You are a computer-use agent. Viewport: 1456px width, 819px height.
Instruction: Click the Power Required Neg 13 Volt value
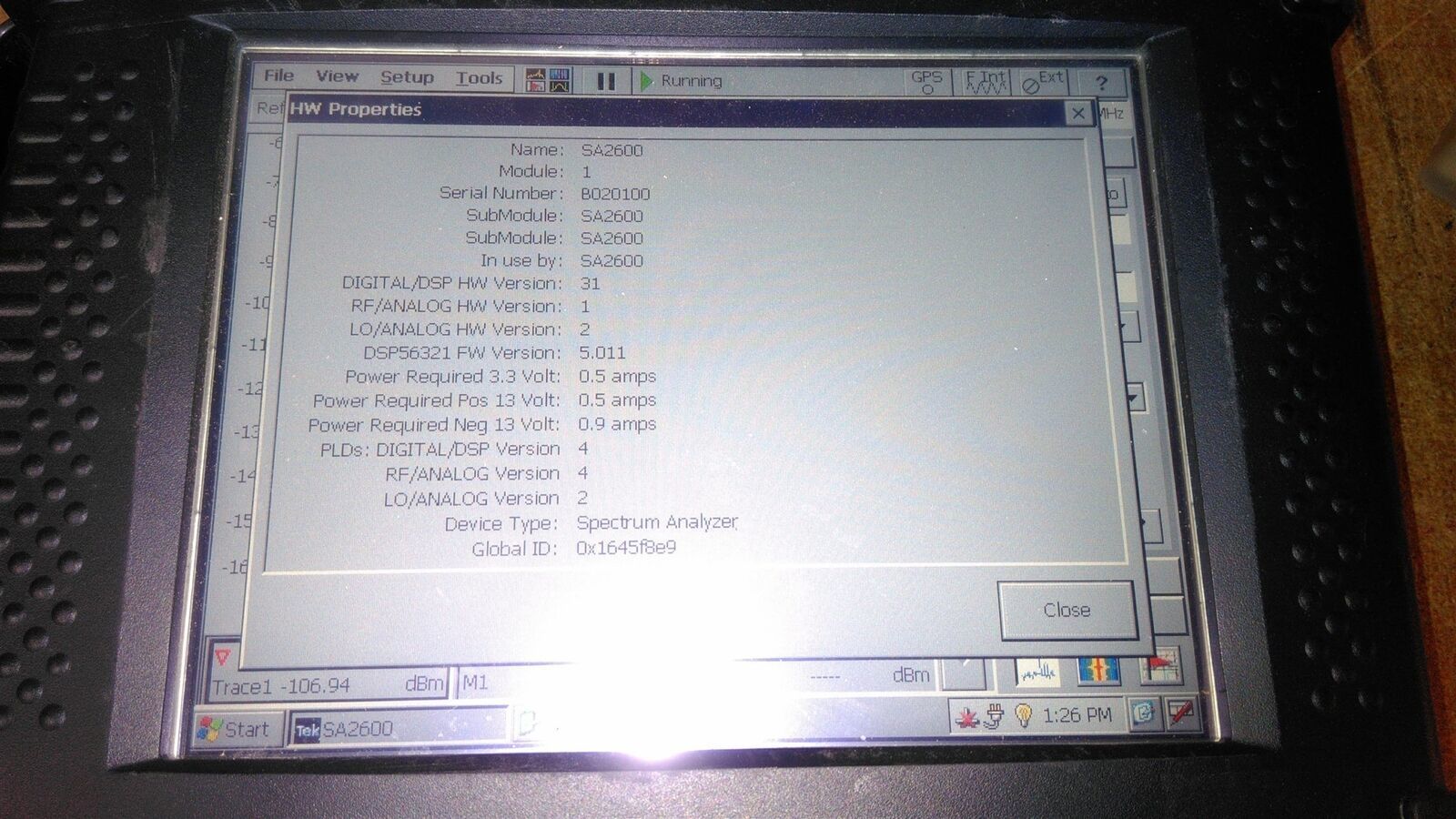click(x=617, y=424)
